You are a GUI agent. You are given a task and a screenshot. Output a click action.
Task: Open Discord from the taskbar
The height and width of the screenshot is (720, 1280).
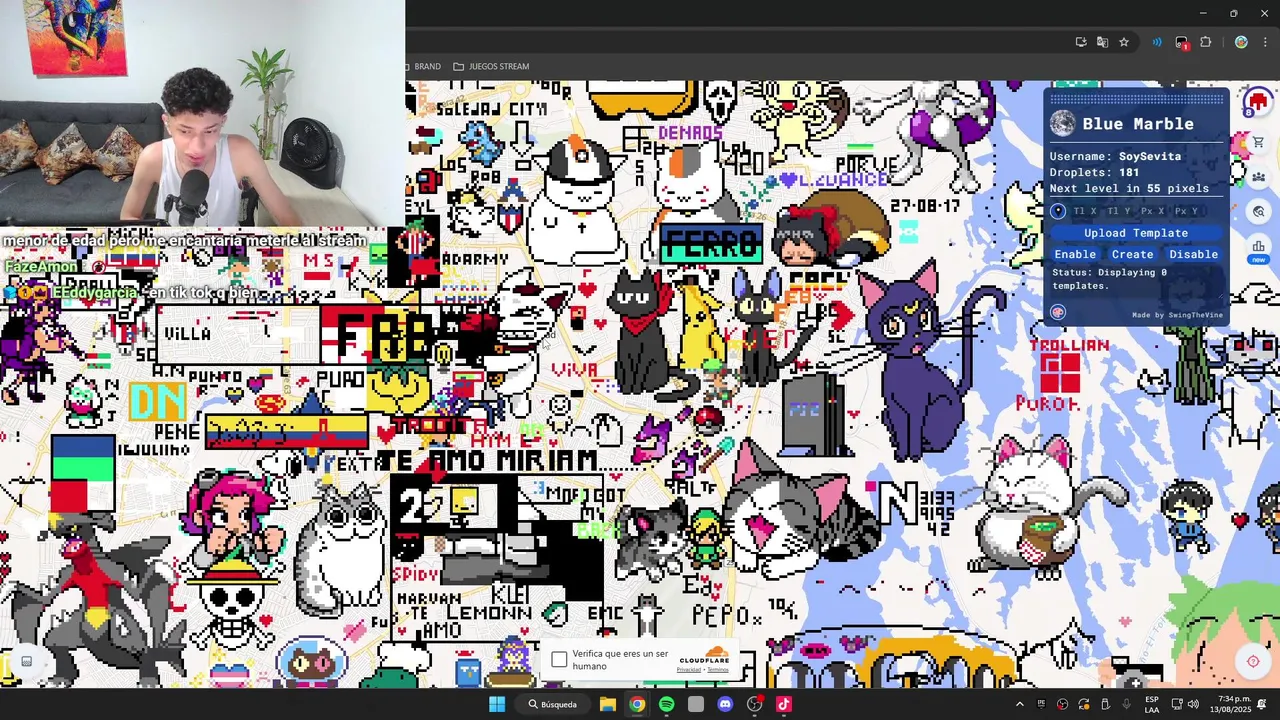(725, 704)
